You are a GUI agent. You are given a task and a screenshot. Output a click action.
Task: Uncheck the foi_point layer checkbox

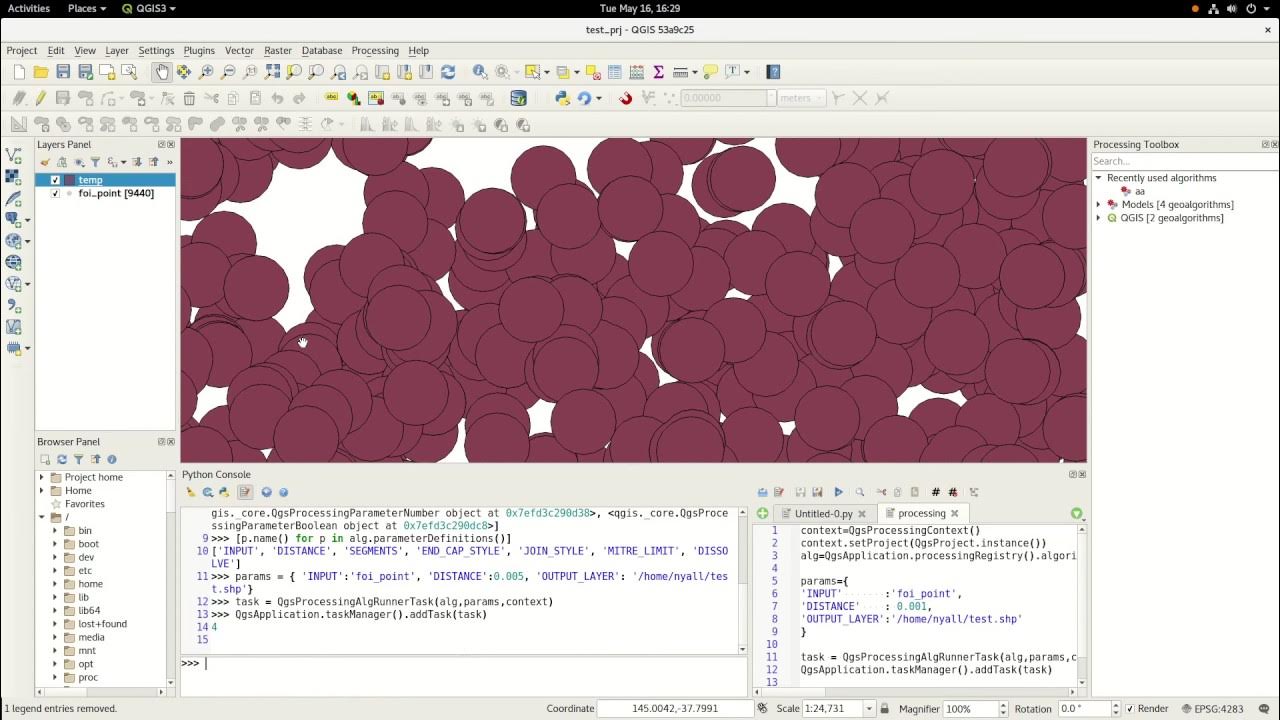click(55, 193)
